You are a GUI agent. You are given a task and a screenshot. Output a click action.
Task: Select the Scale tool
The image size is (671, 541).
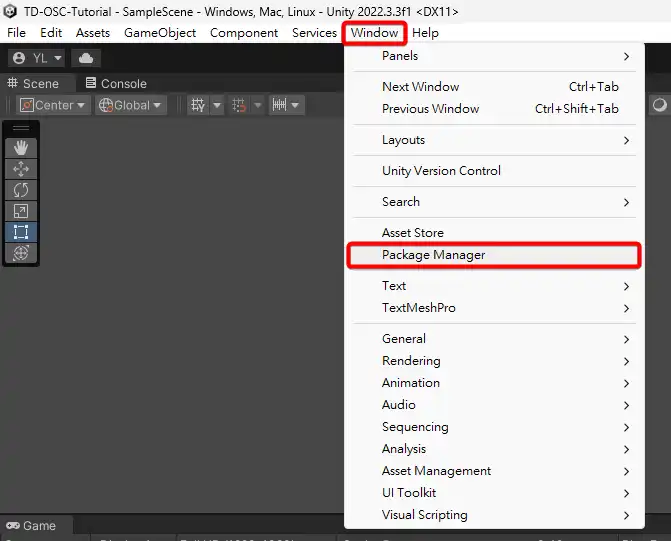pos(21,211)
